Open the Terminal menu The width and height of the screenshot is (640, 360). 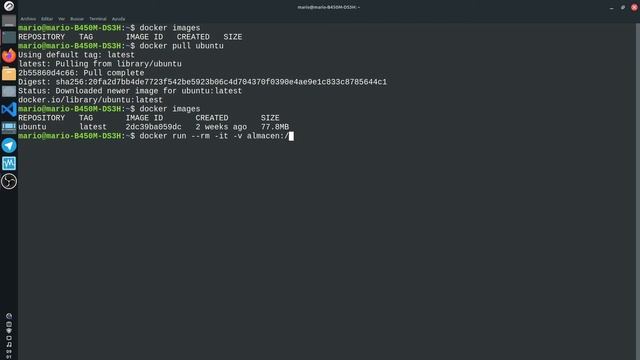(98, 19)
